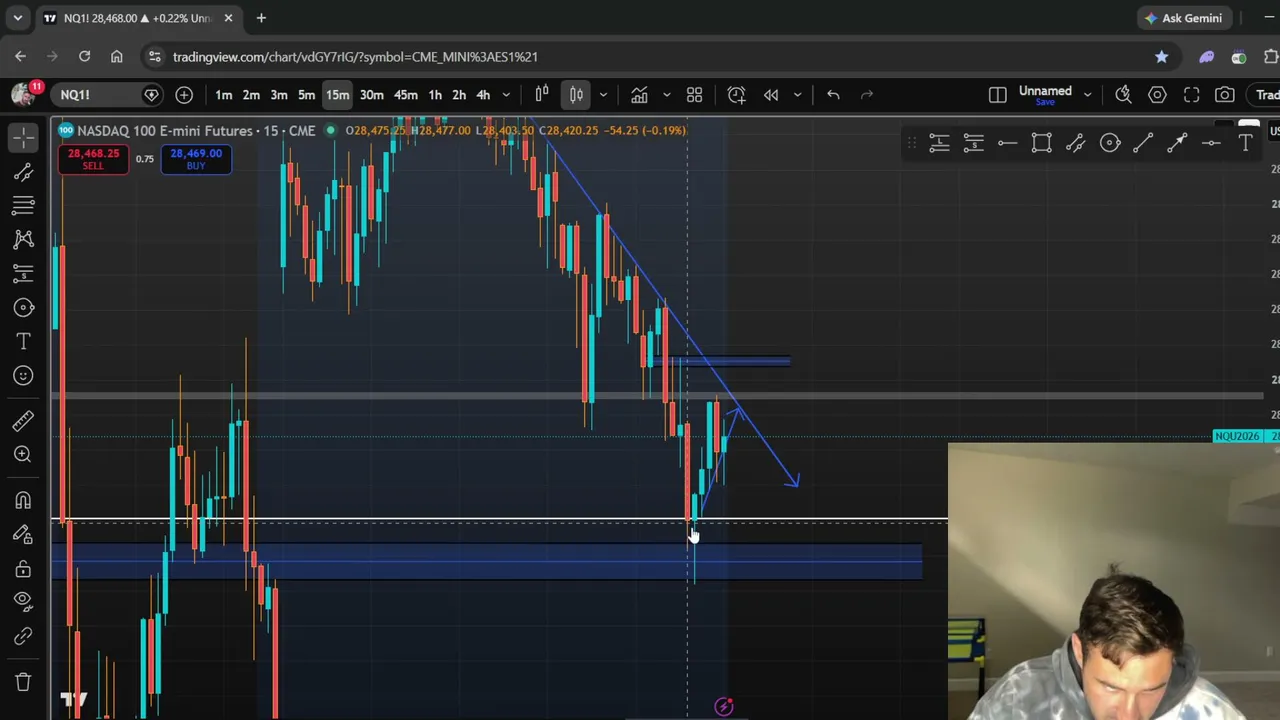
Task: Enter fullscreen mode
Action: (x=1192, y=95)
